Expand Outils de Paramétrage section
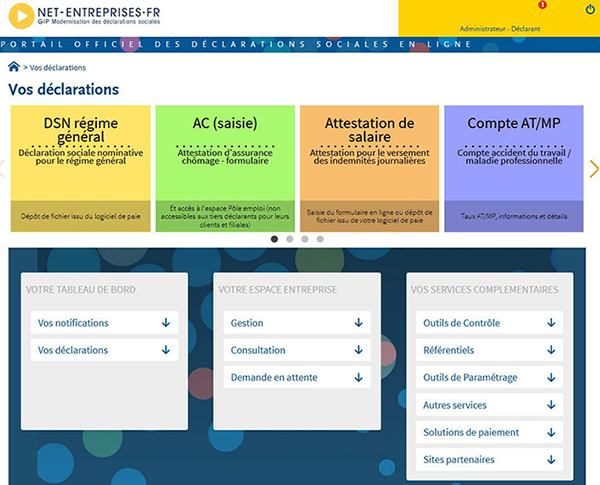 coord(489,377)
